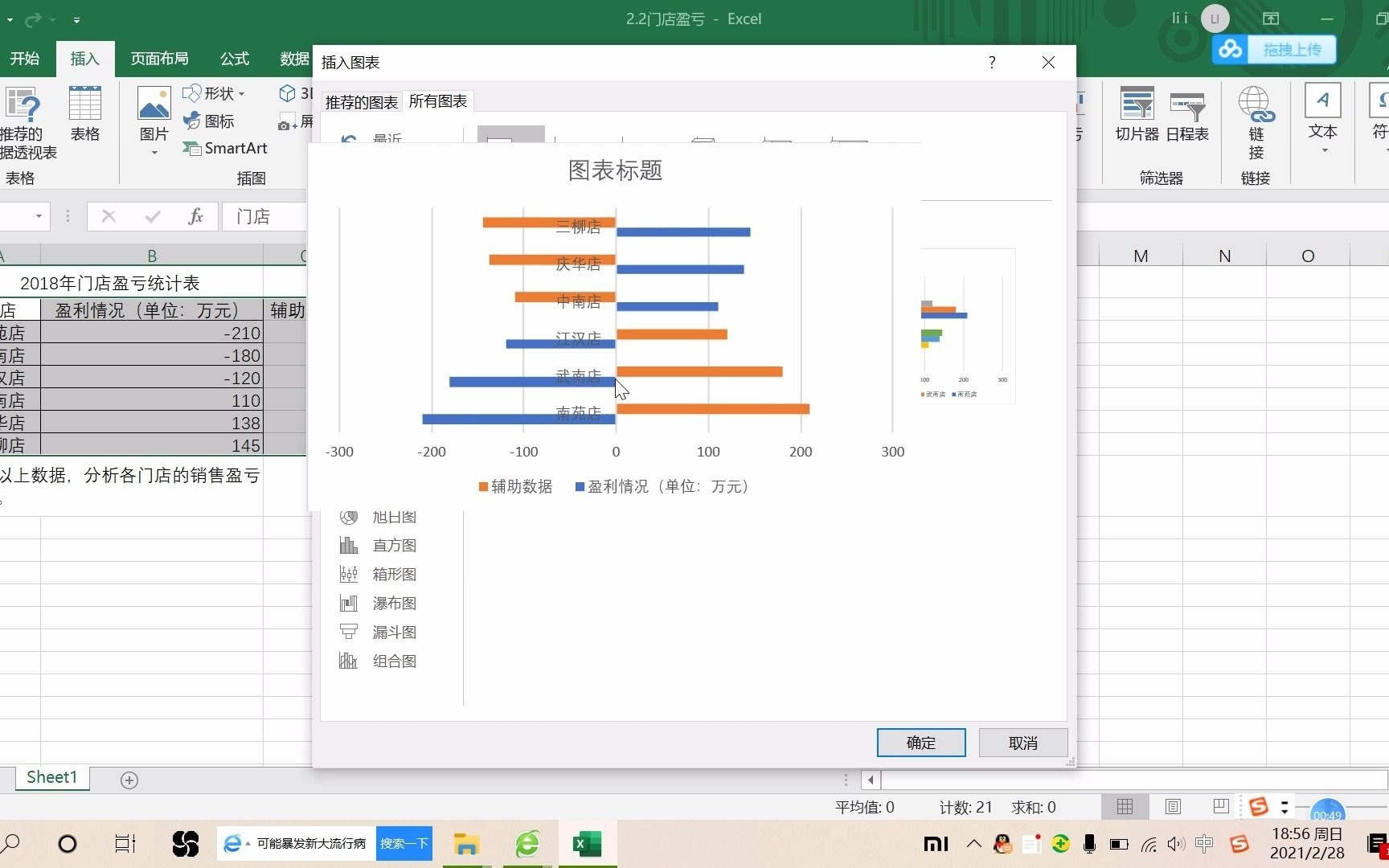Switch to 页面布局 view in status bar
Viewport: 1389px width, 868px height.
coord(1173,806)
